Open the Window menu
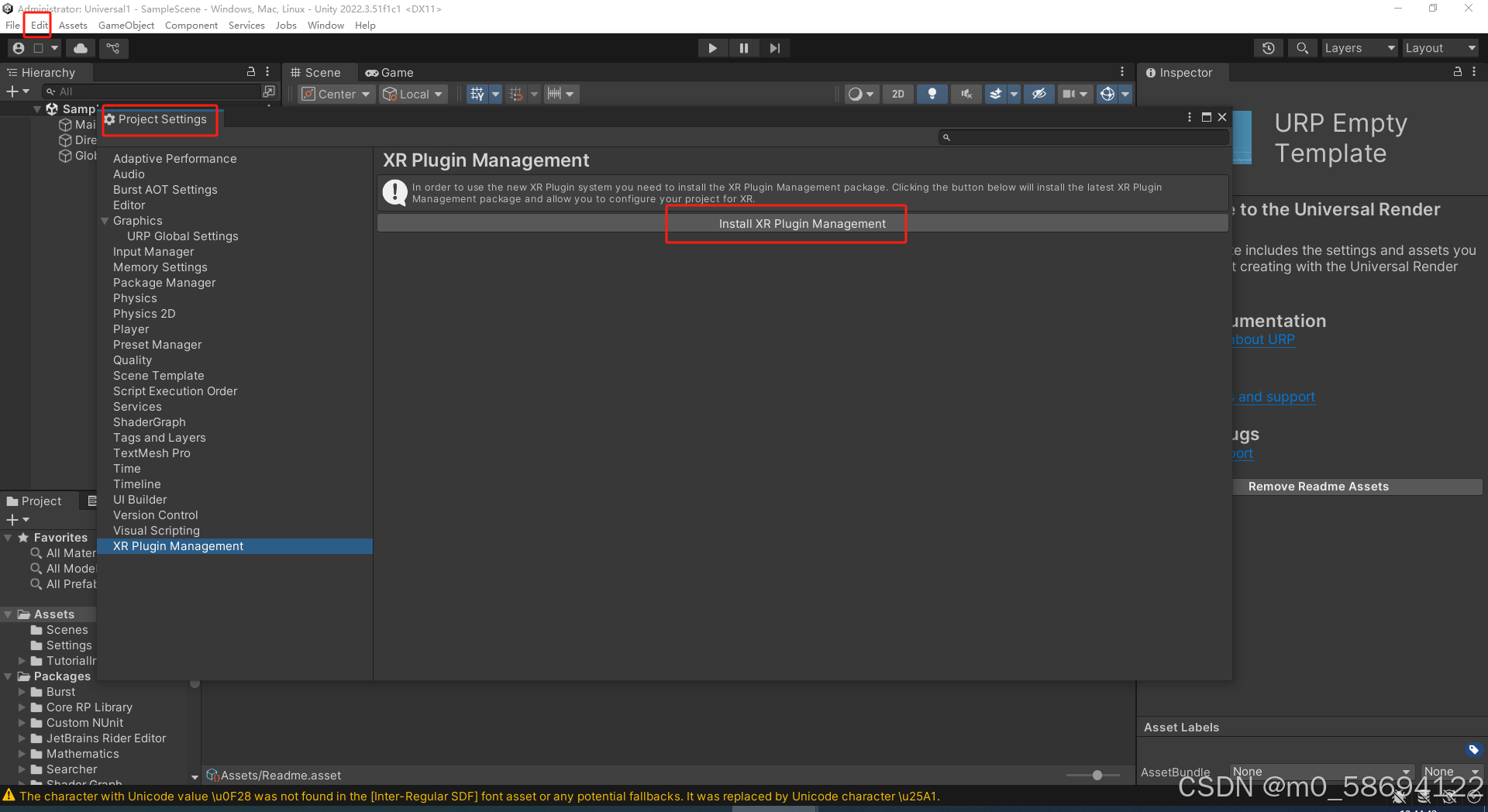This screenshot has height=812, width=1488. pos(325,25)
